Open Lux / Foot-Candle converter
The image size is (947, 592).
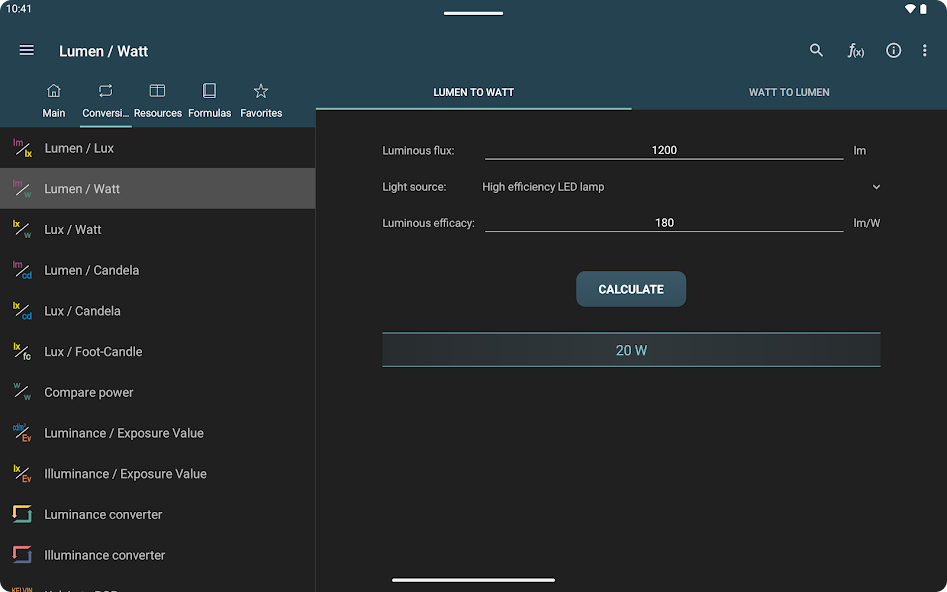coord(158,352)
